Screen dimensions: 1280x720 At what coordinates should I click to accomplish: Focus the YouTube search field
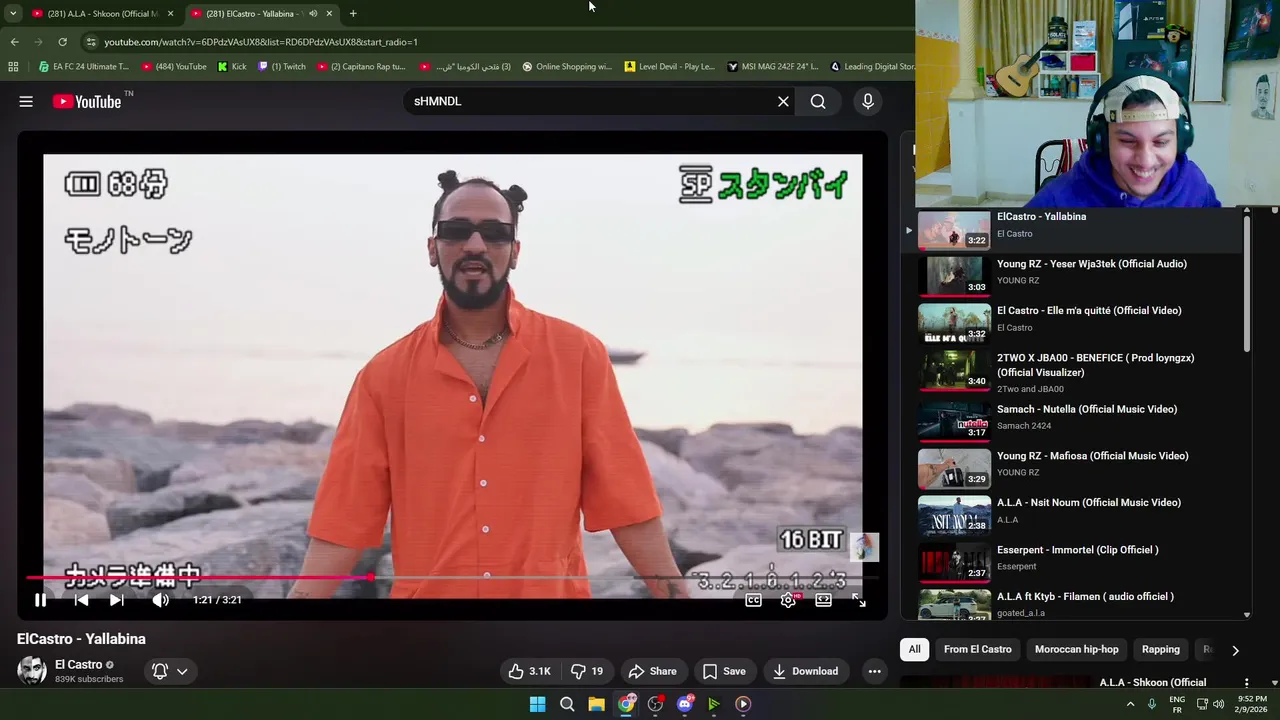[x=590, y=101]
